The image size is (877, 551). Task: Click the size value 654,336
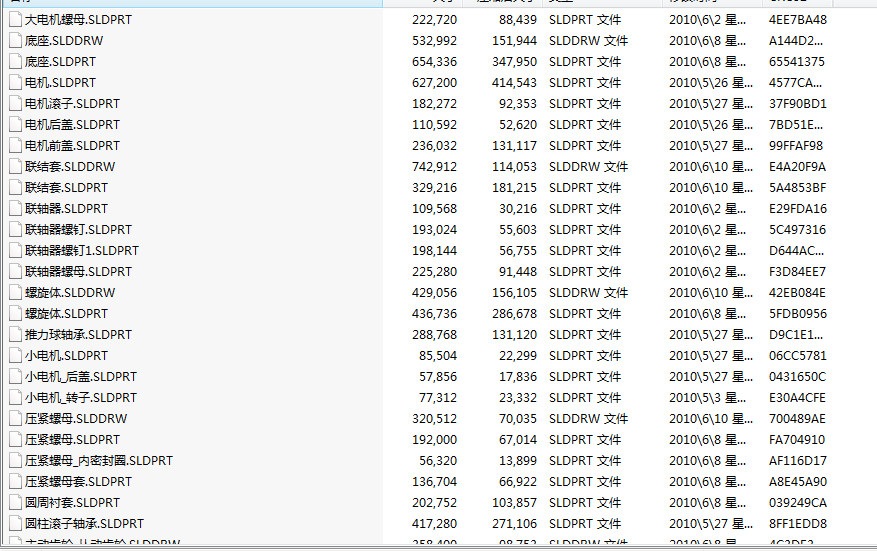435,62
